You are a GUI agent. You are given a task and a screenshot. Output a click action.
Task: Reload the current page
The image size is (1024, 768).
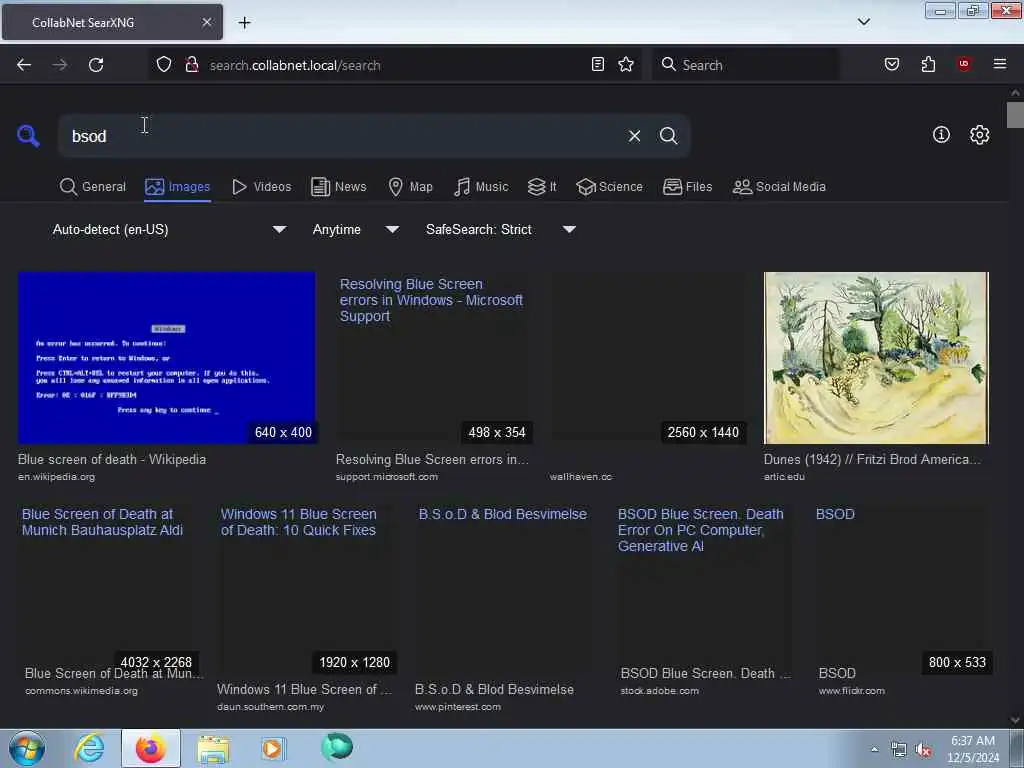(x=96, y=65)
